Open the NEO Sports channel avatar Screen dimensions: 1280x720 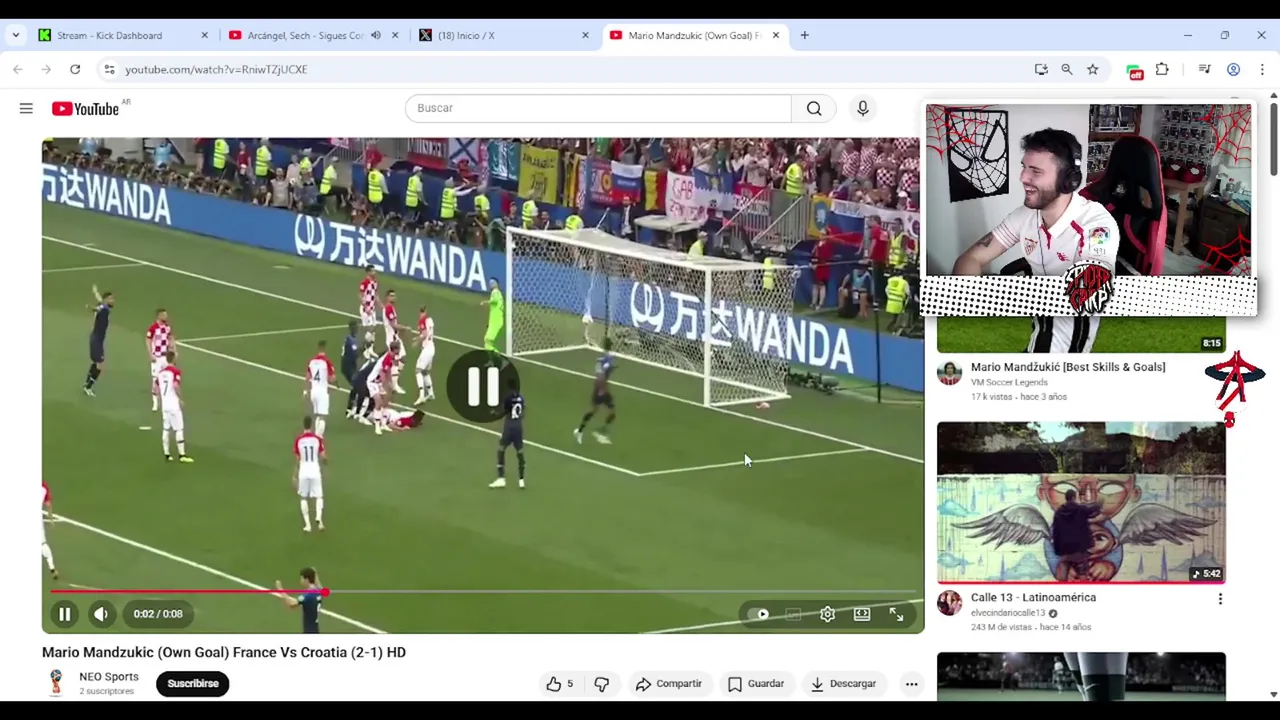click(56, 683)
